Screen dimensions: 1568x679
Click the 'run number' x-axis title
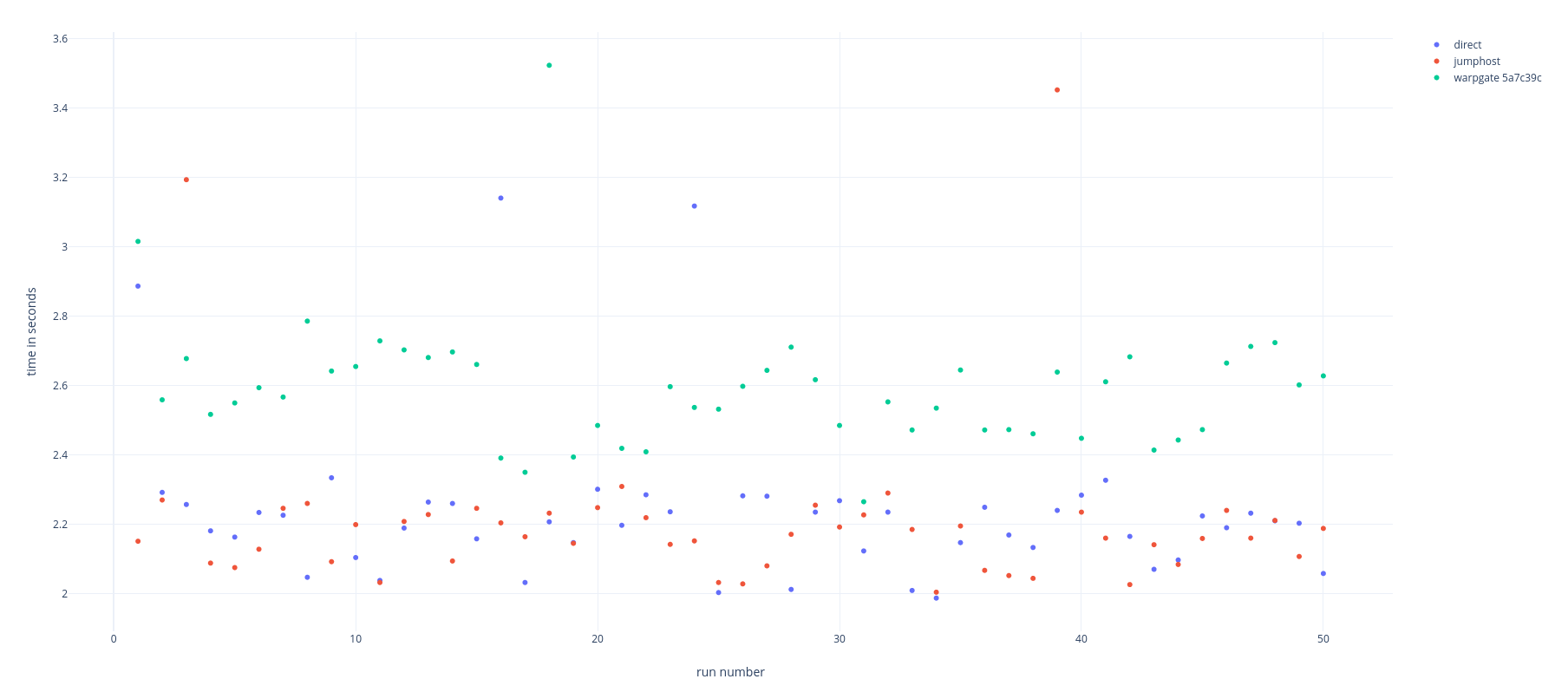click(x=730, y=671)
